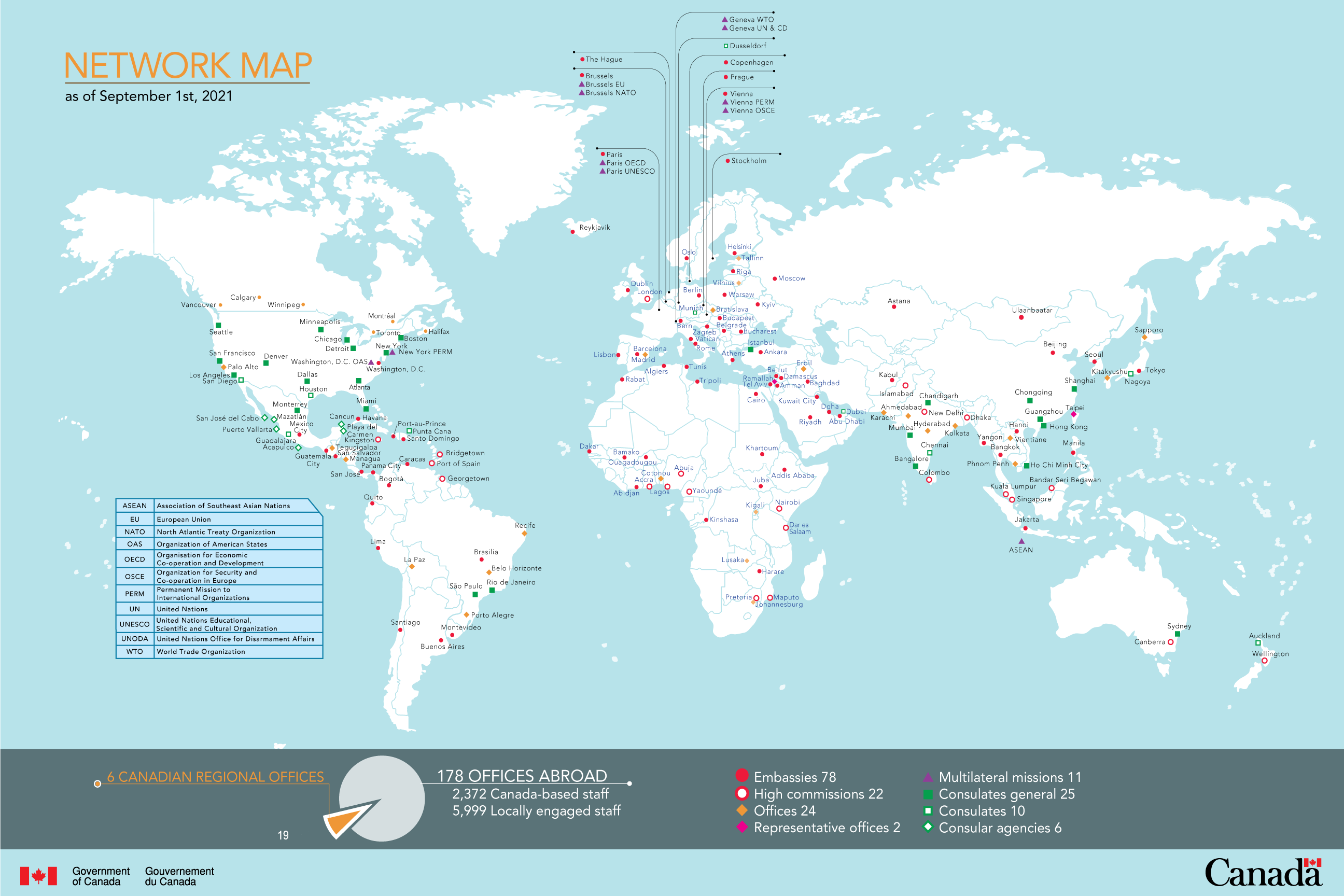Screen dimensions: 1344x896
Task: Click the Lima embassy red dot
Action: (377, 548)
